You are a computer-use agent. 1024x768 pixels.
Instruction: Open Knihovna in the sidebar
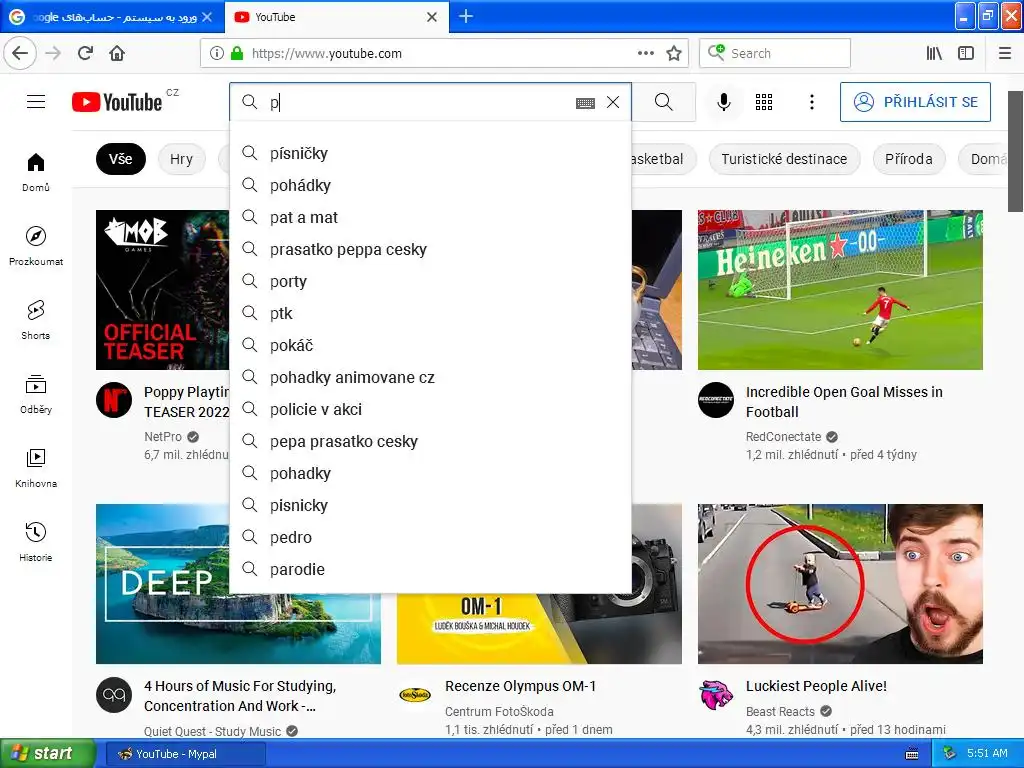point(36,468)
